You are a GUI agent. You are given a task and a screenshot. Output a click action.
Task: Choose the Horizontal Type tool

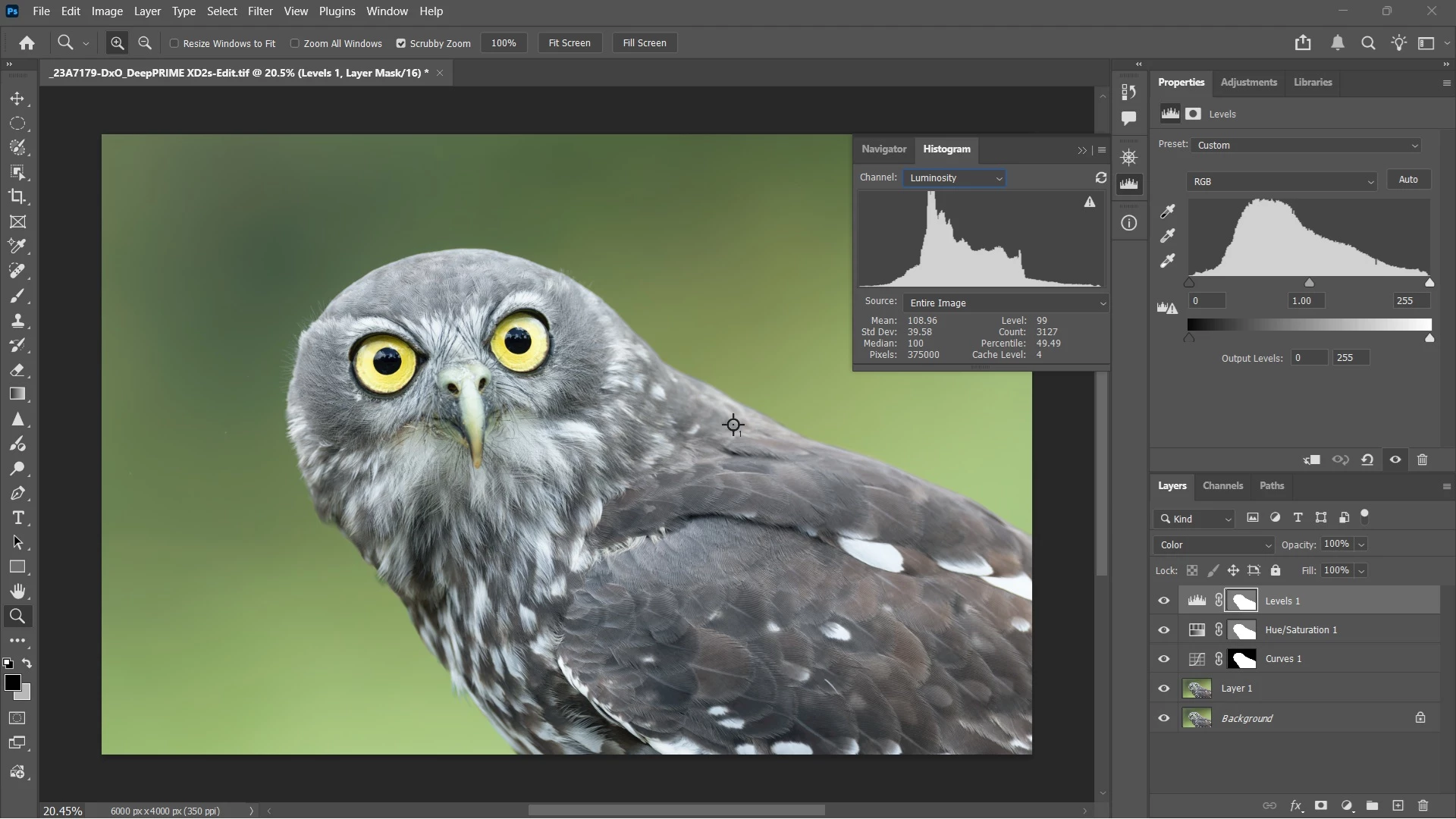[17, 518]
